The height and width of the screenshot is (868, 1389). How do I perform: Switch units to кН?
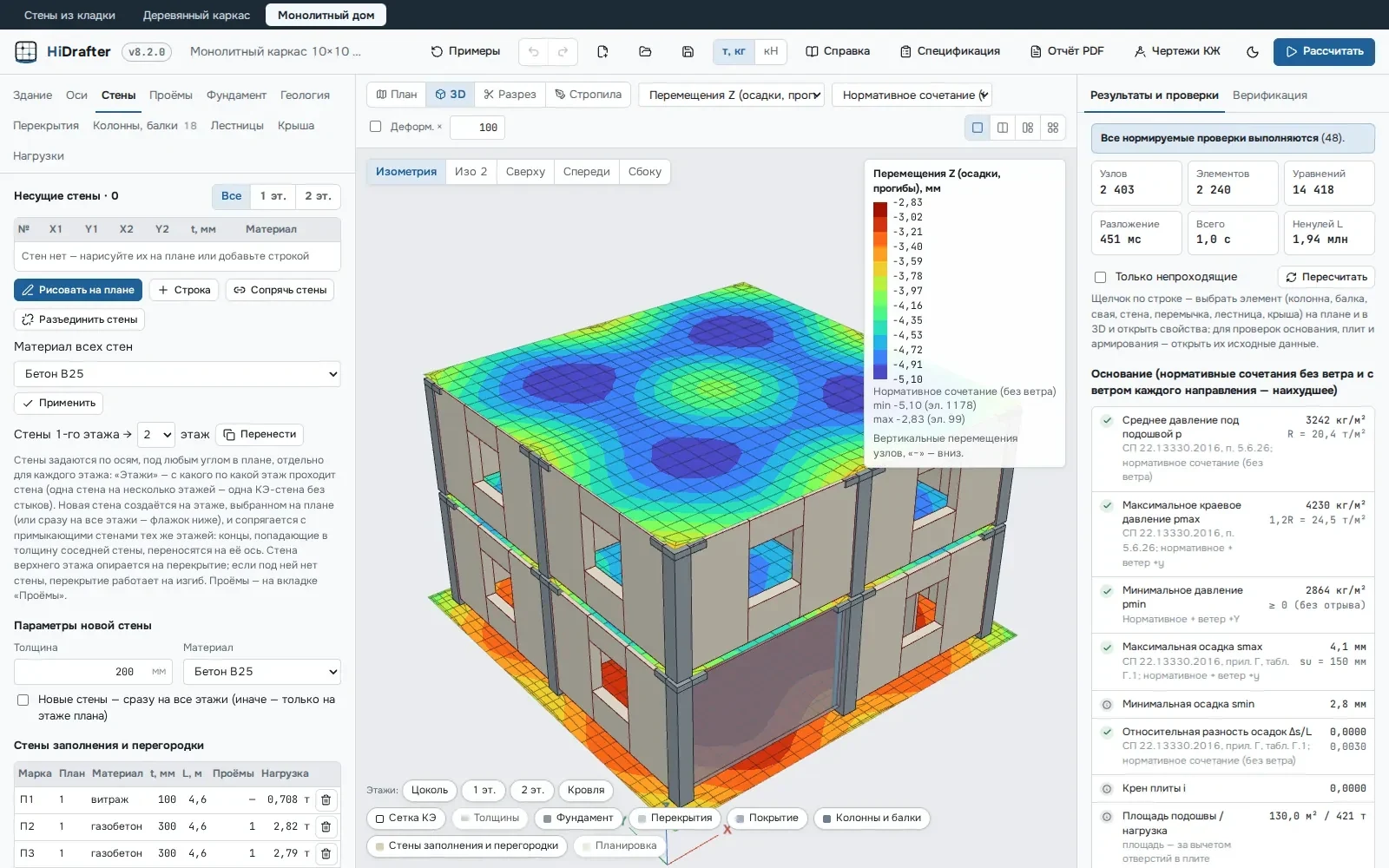pyautogui.click(x=771, y=52)
